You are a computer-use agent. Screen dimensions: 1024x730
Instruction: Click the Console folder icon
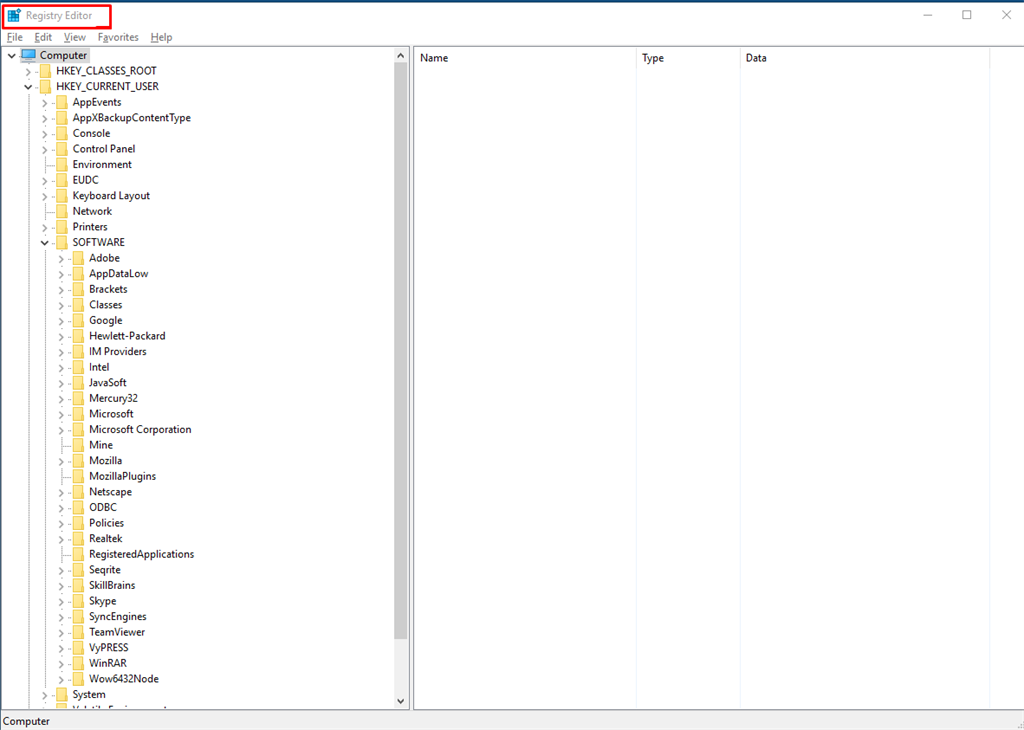tap(61, 133)
